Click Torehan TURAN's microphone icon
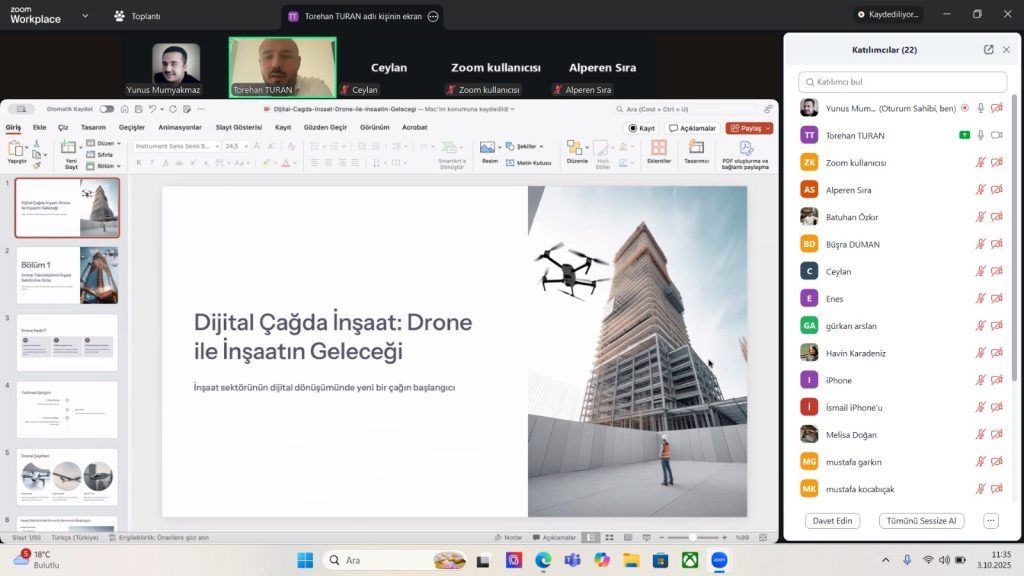The image size is (1024, 576). 981,135
